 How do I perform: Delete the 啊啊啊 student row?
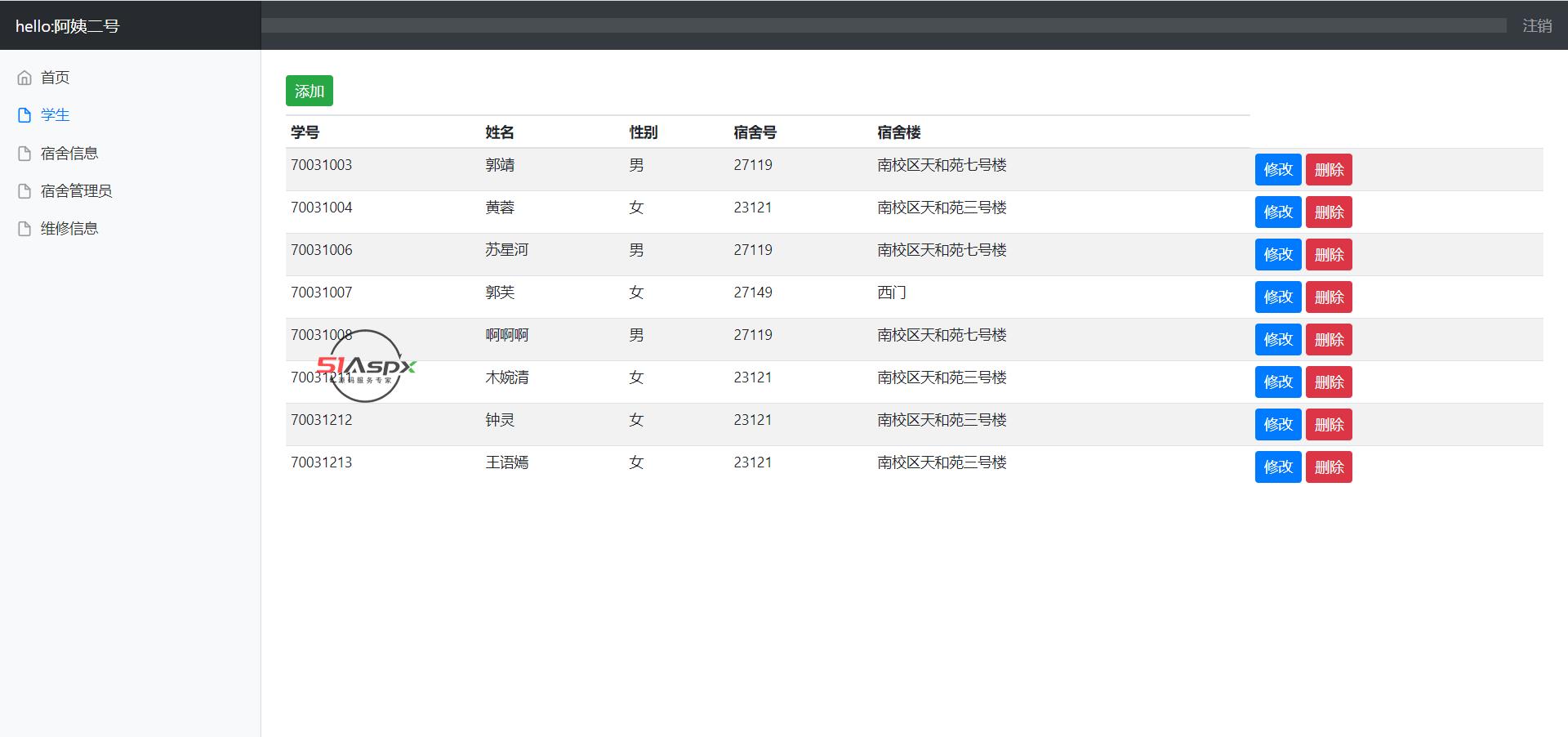[1328, 340]
